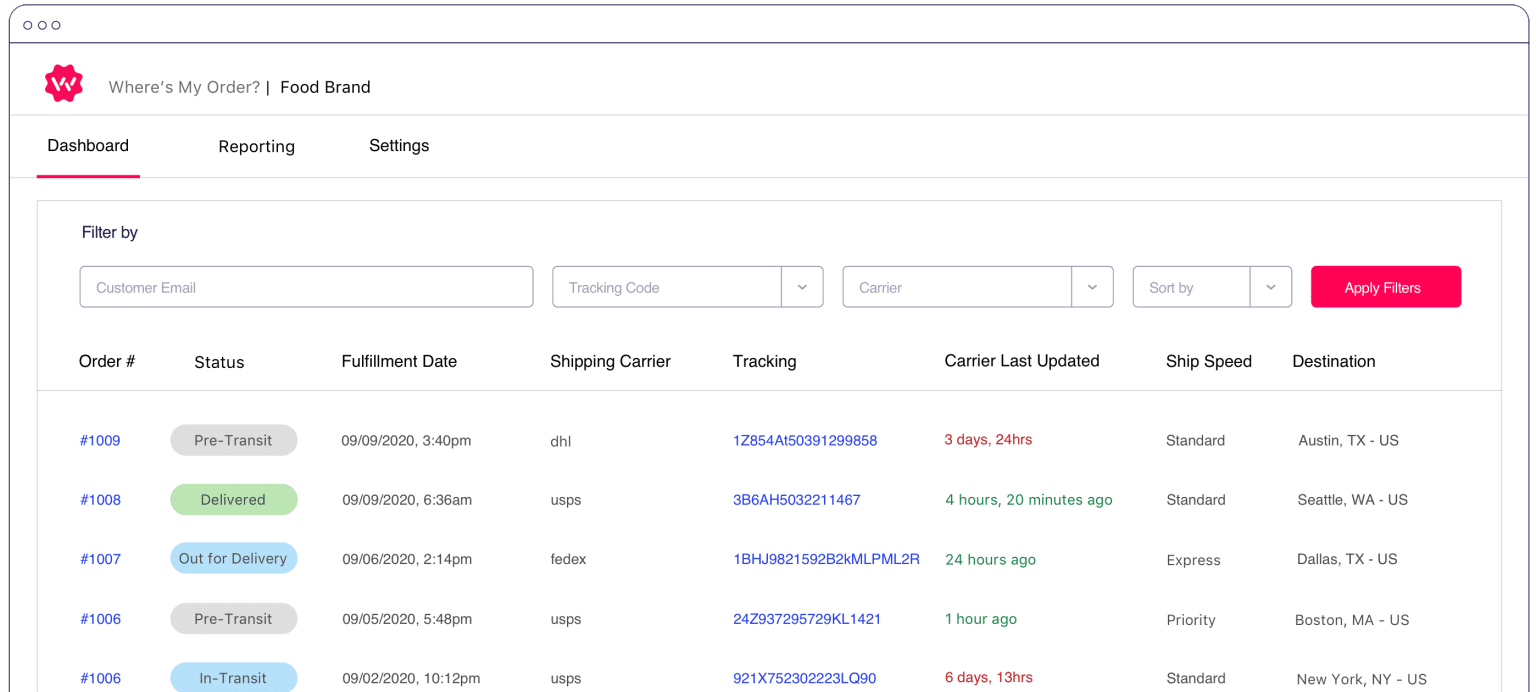
Task: Open tracking link 1BHJ9821592B2kMLPML2R
Action: [x=826, y=559]
